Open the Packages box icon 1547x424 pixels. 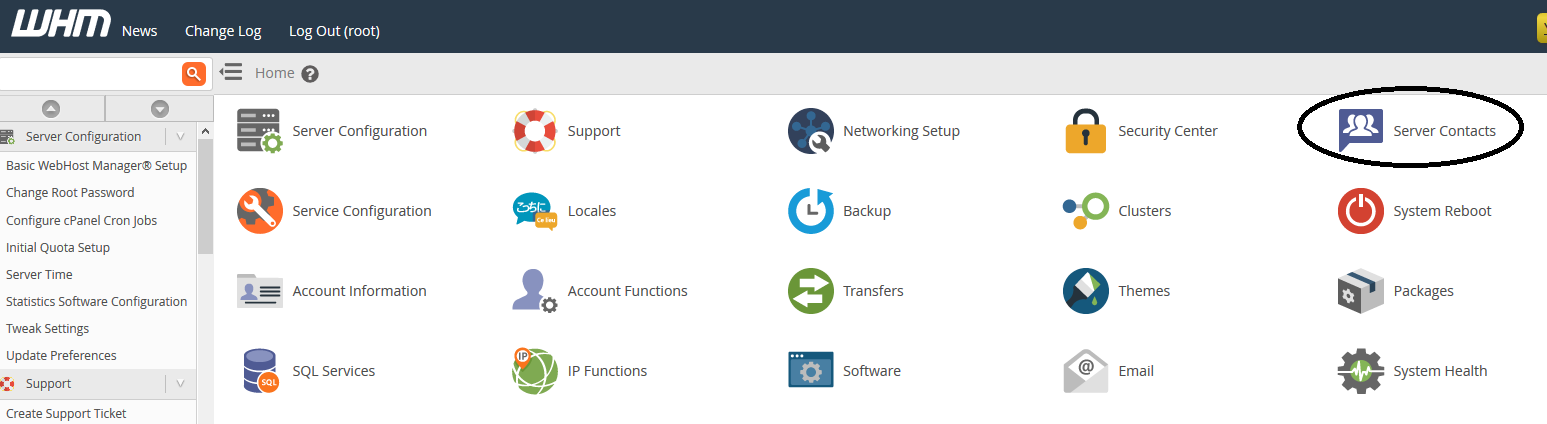1360,291
